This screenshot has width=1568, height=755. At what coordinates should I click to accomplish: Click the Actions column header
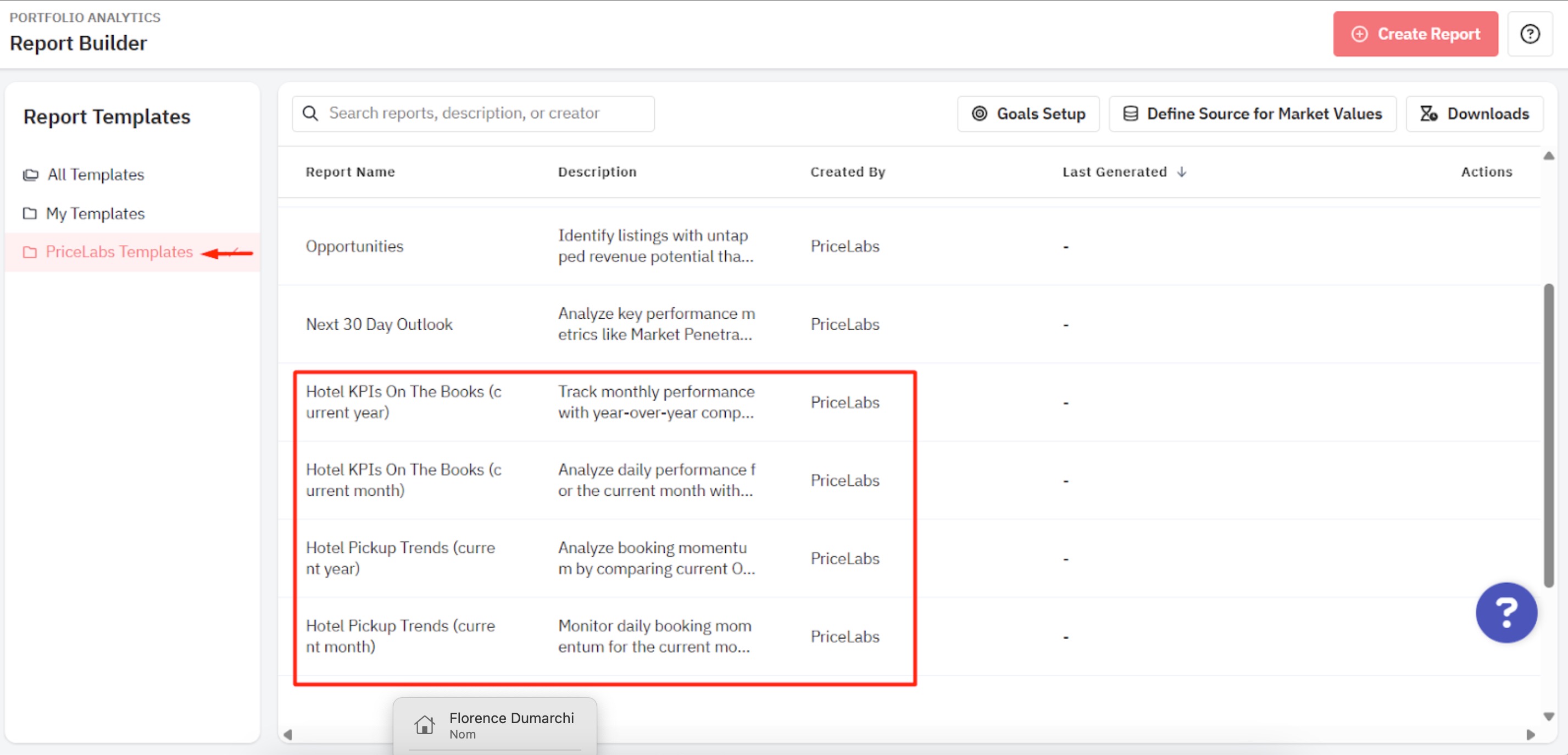coord(1487,173)
